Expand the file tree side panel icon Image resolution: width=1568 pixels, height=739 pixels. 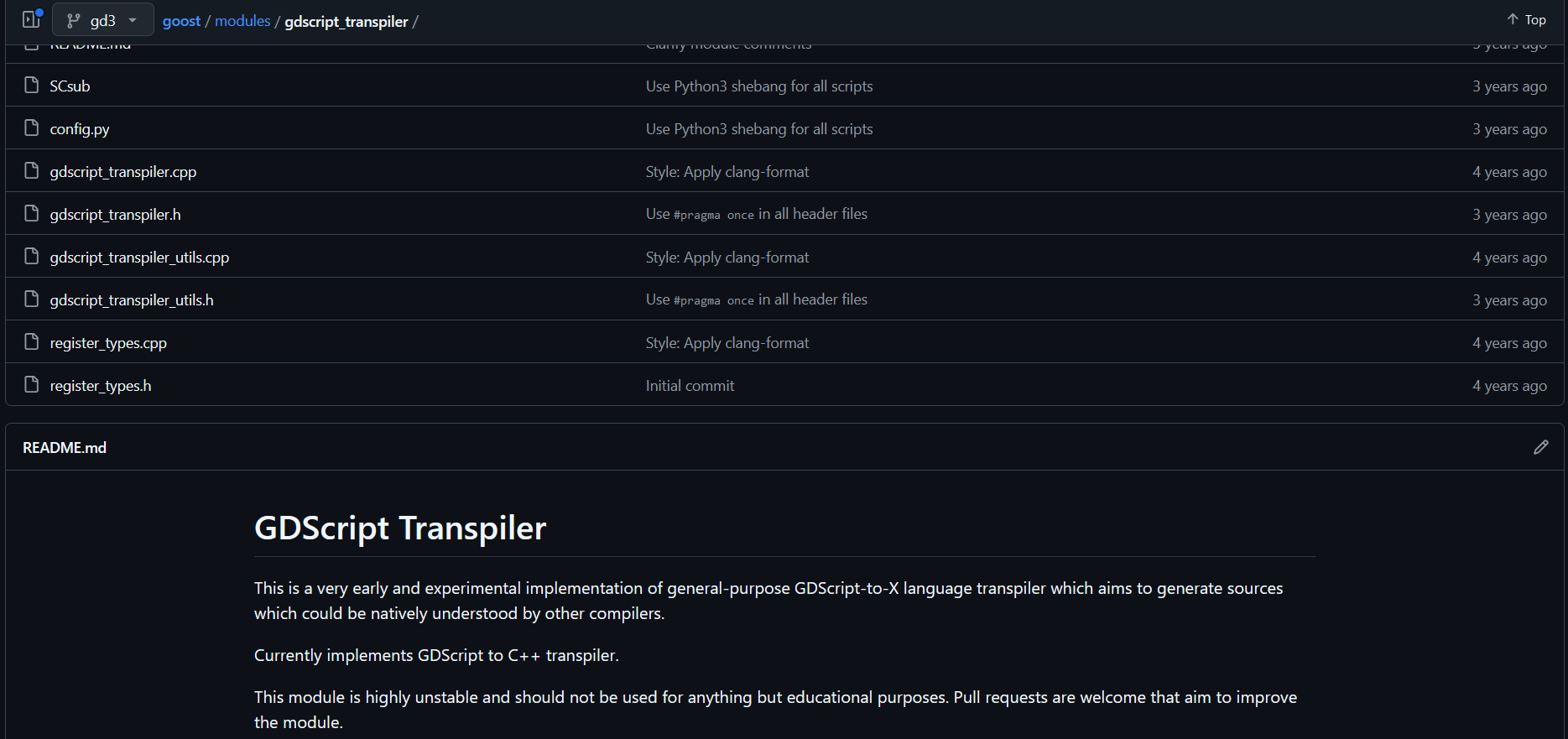coord(32,19)
